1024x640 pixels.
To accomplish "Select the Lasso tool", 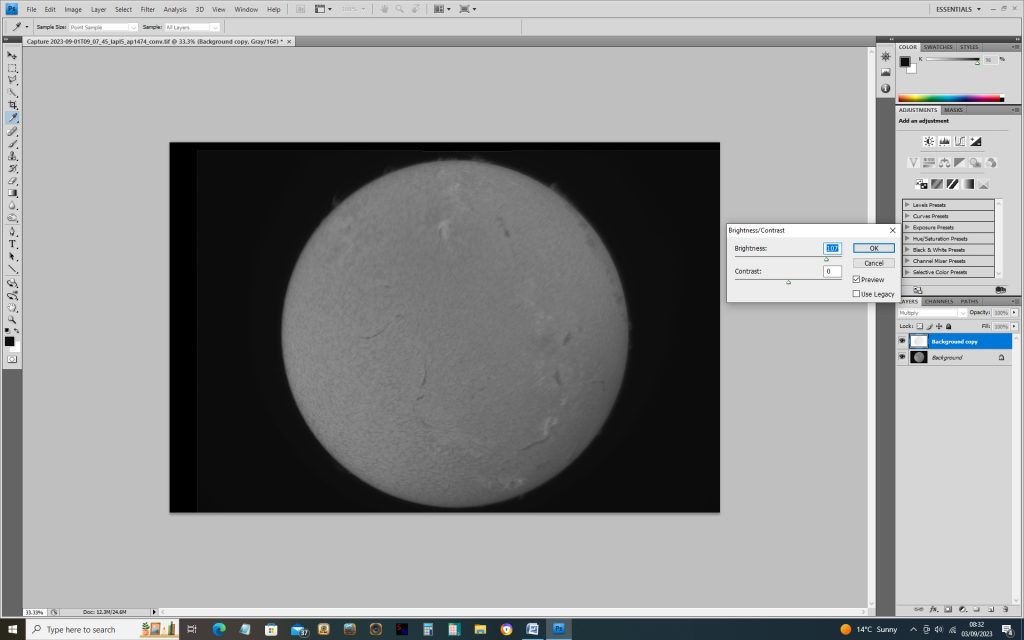I will (x=12, y=80).
